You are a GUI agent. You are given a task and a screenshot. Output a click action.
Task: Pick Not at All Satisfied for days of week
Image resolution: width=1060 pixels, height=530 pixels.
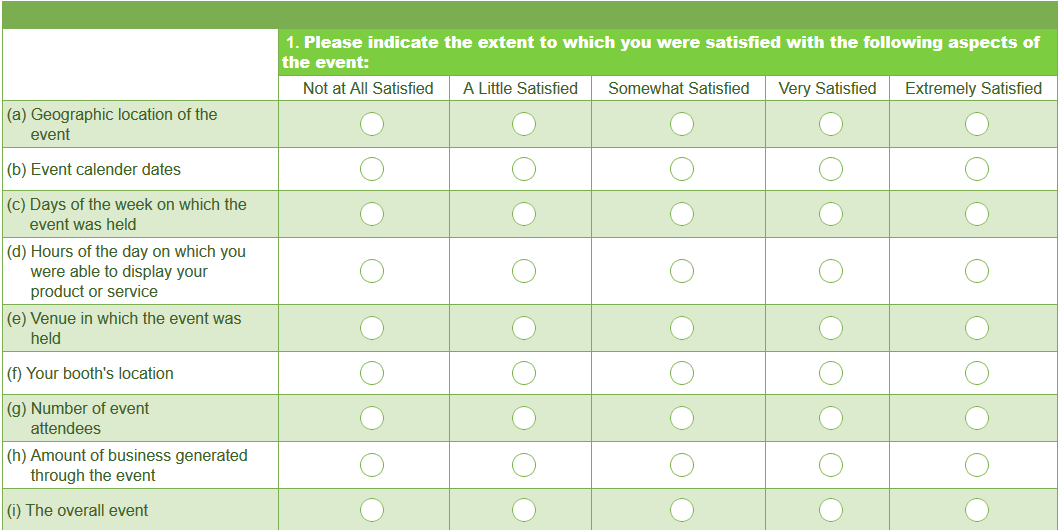pos(372,214)
